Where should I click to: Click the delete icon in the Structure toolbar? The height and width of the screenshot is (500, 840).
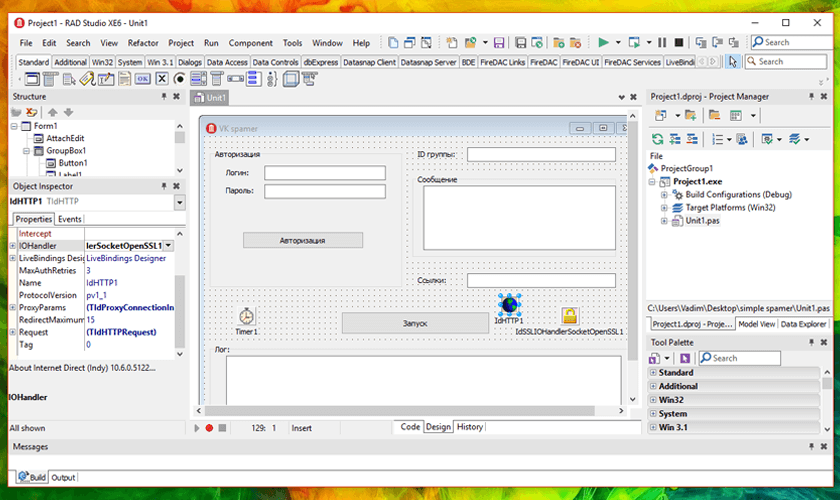tap(32, 112)
